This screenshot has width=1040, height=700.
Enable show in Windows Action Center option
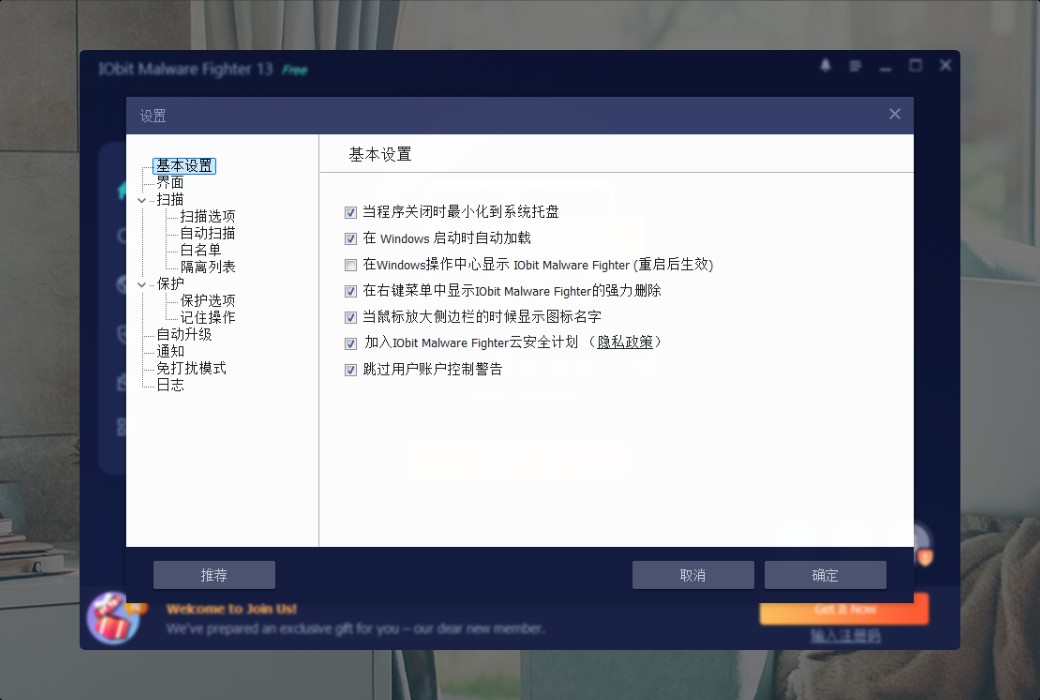pos(351,265)
